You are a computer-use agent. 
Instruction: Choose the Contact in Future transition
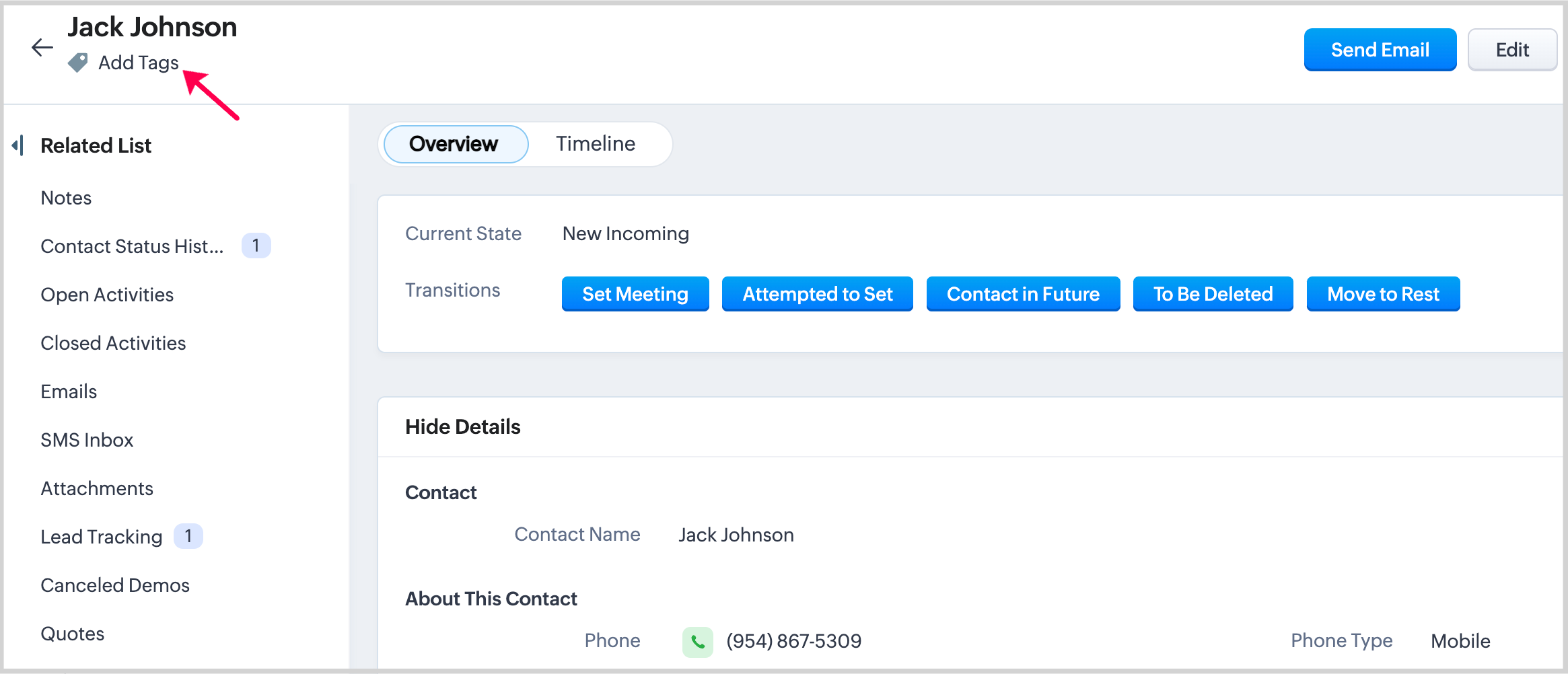click(1022, 294)
